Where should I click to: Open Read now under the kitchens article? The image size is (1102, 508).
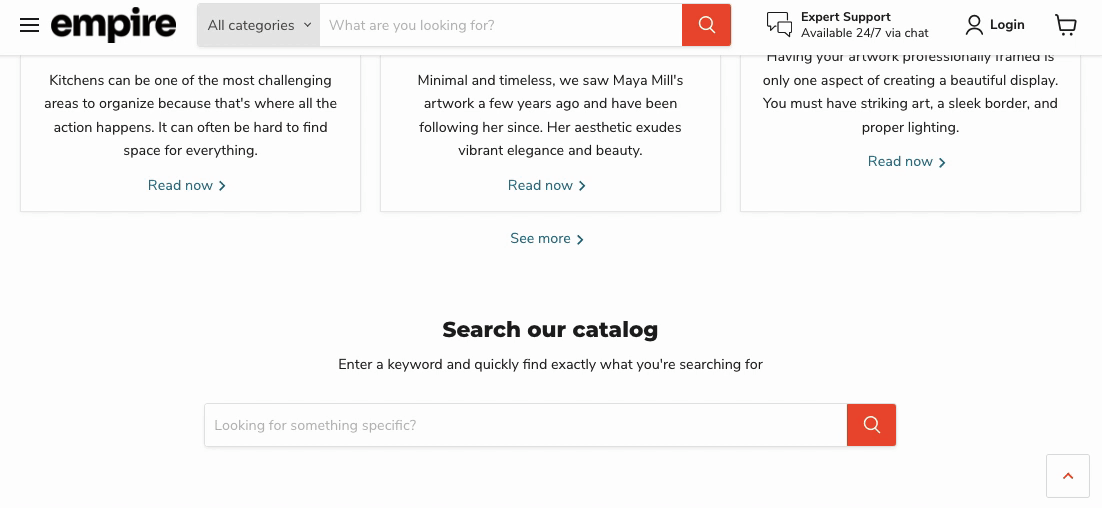click(x=187, y=186)
